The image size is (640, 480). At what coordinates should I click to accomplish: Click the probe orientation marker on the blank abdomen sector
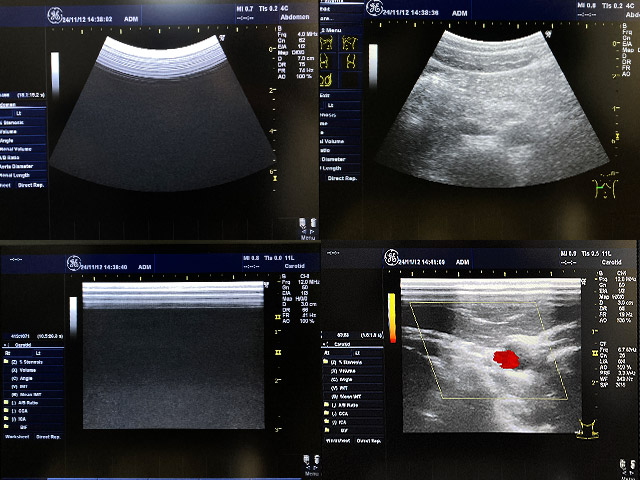click(222, 38)
